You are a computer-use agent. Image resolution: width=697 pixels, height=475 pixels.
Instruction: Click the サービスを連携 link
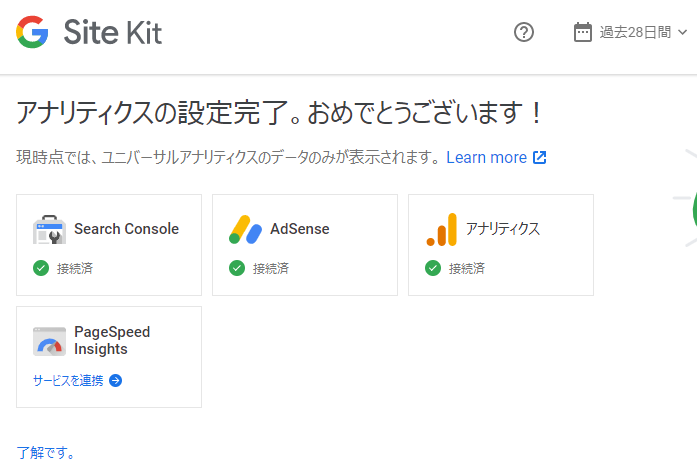click(68, 380)
